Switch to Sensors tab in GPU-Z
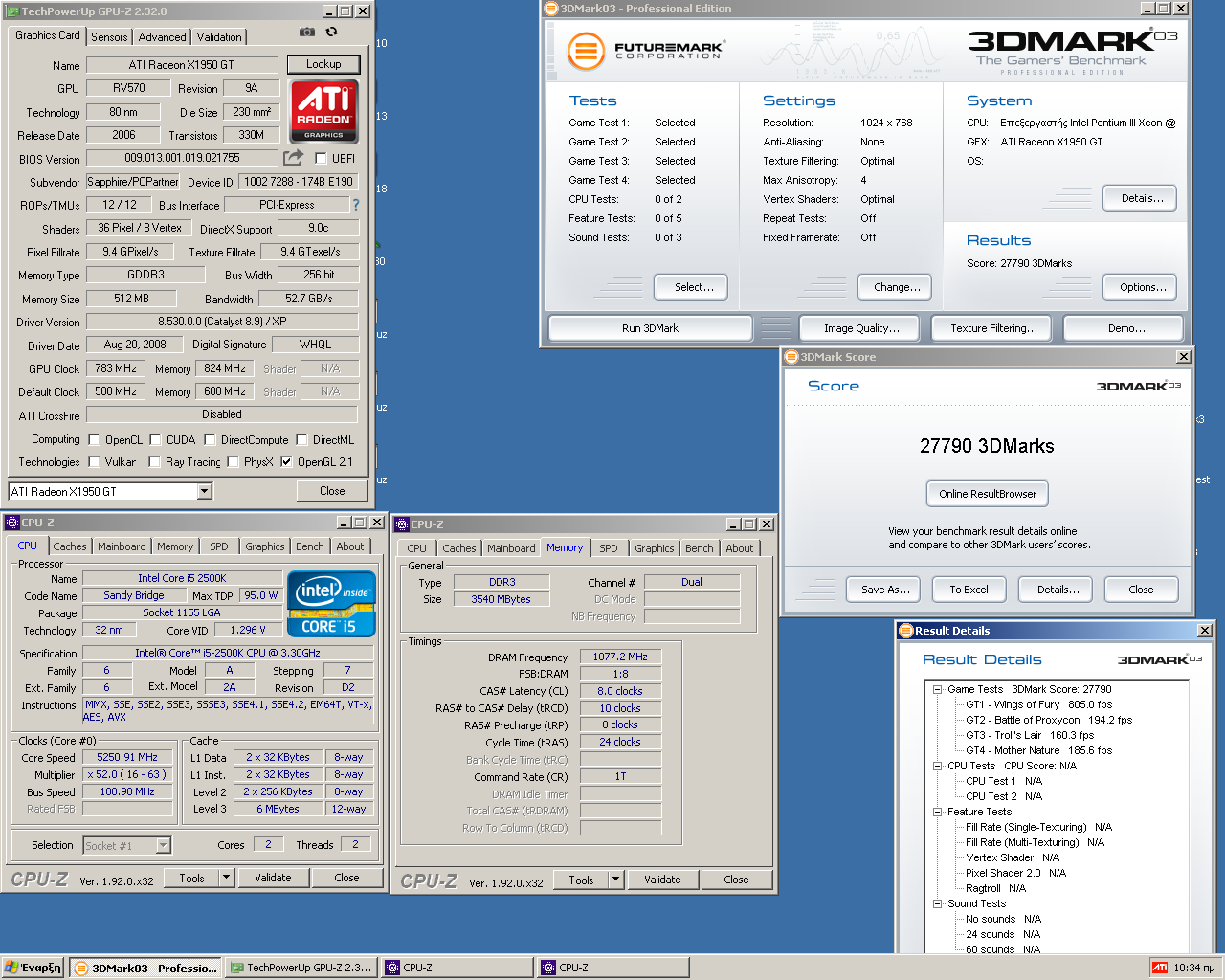This screenshot has width=1225, height=980. 109,37
